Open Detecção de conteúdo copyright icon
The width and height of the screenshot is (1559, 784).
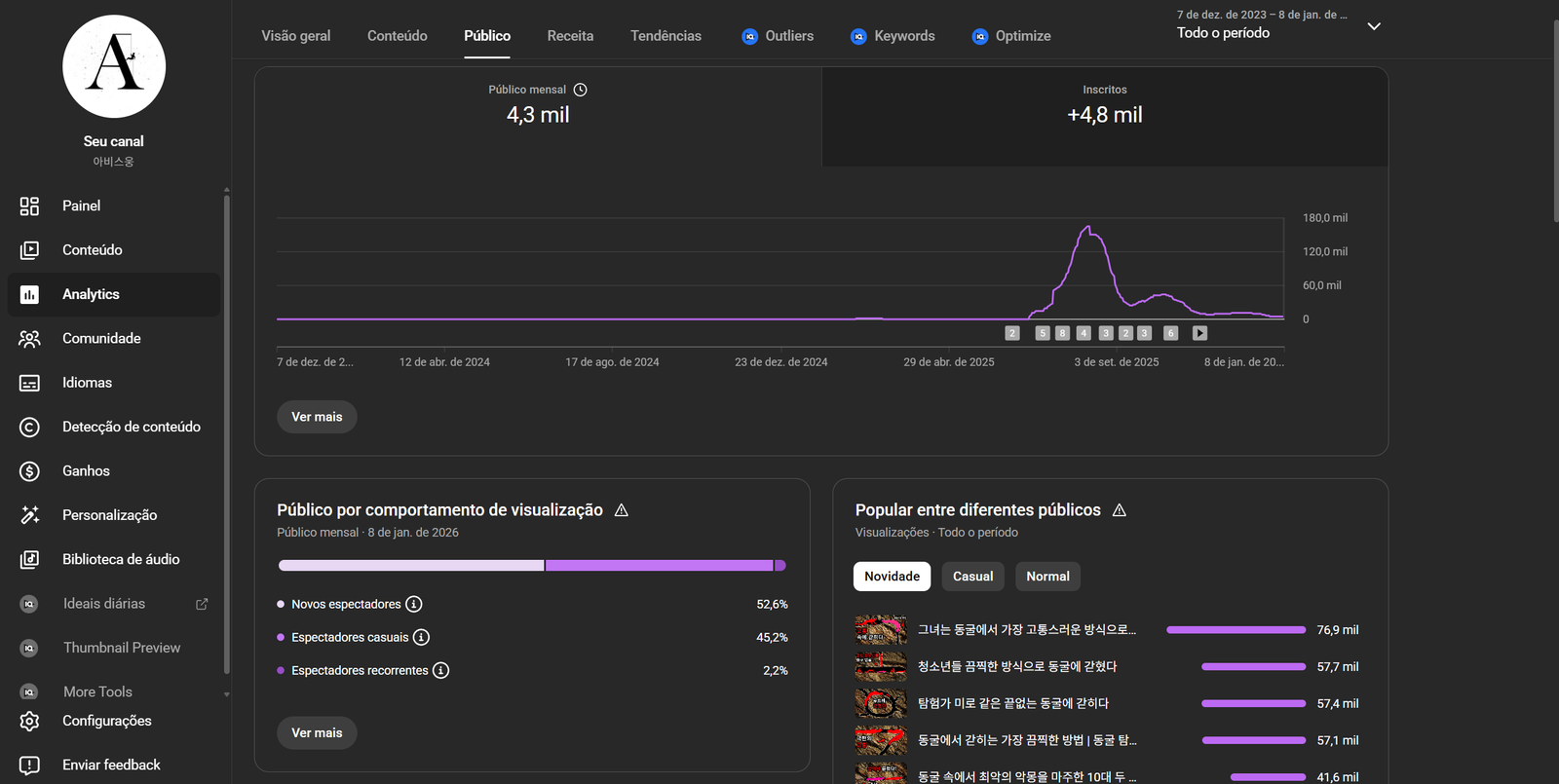coord(29,427)
